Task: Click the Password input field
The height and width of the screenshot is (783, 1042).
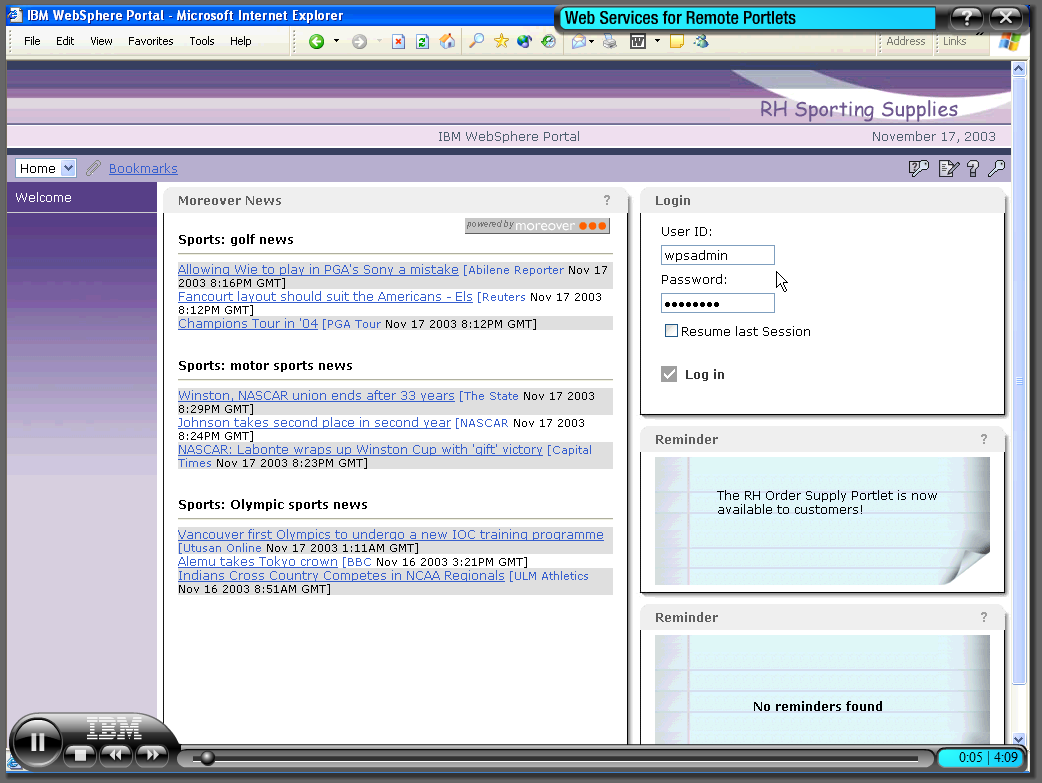Action: tap(718, 304)
